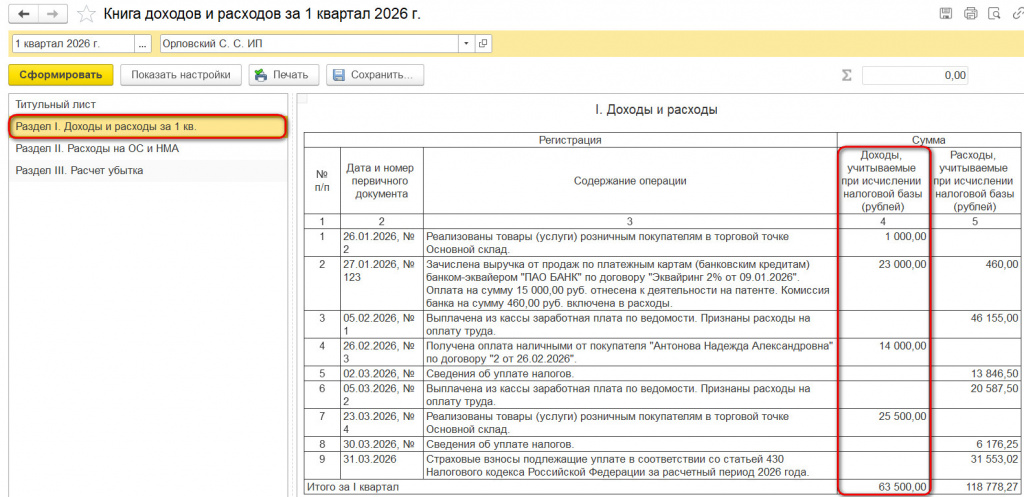Select Раздел I. Доходы и расходы за 1 кв.
Image resolution: width=1024 pixels, height=497 pixels.
click(148, 126)
